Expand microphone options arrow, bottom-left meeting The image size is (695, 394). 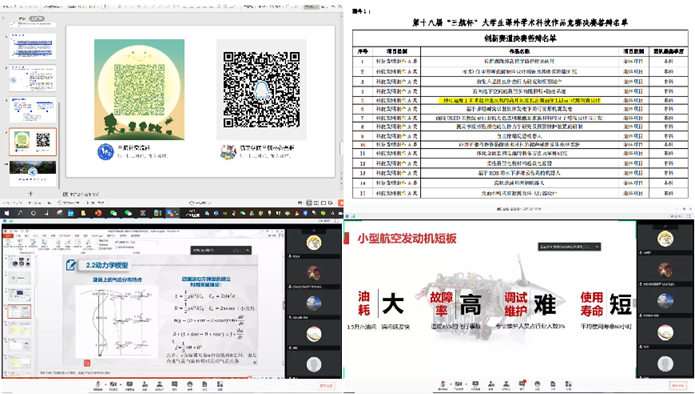[x=105, y=384]
